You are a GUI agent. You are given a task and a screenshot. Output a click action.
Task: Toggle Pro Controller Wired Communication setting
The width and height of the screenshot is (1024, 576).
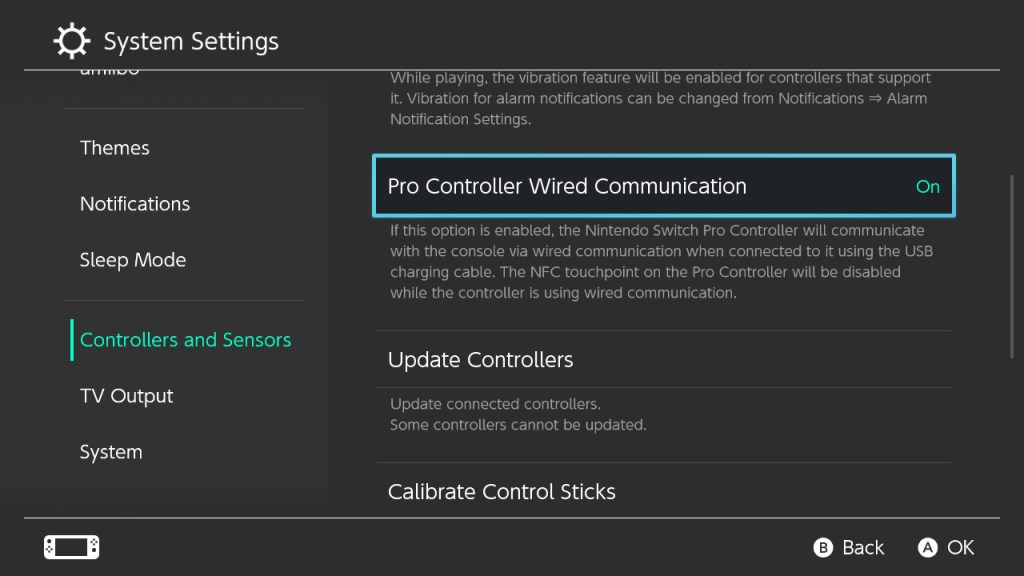pos(663,186)
